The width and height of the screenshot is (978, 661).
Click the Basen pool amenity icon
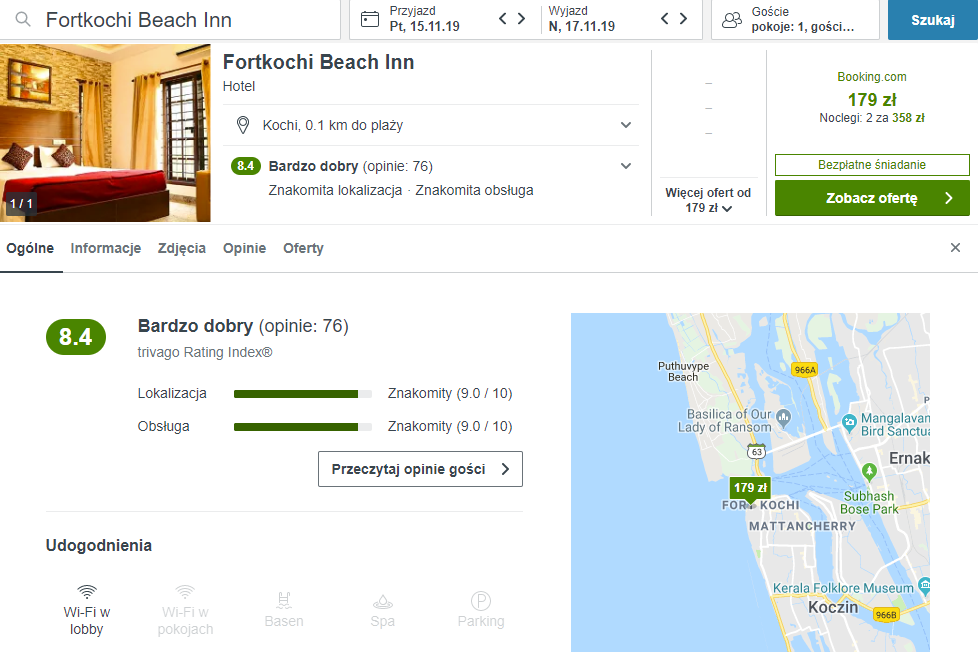(284, 600)
